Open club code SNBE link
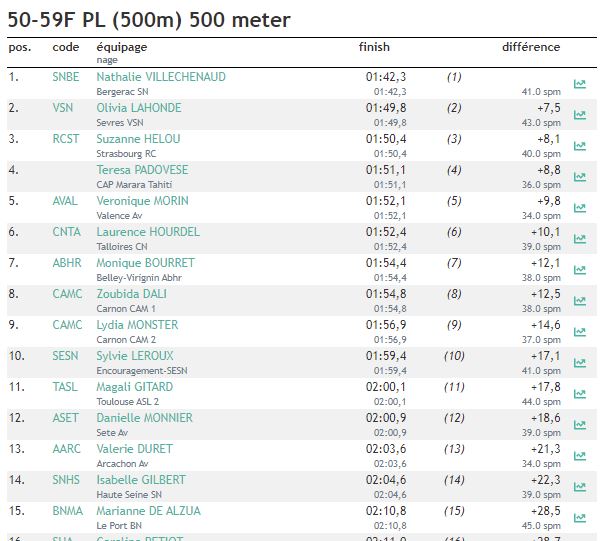The height and width of the screenshot is (541, 606). pos(66,77)
